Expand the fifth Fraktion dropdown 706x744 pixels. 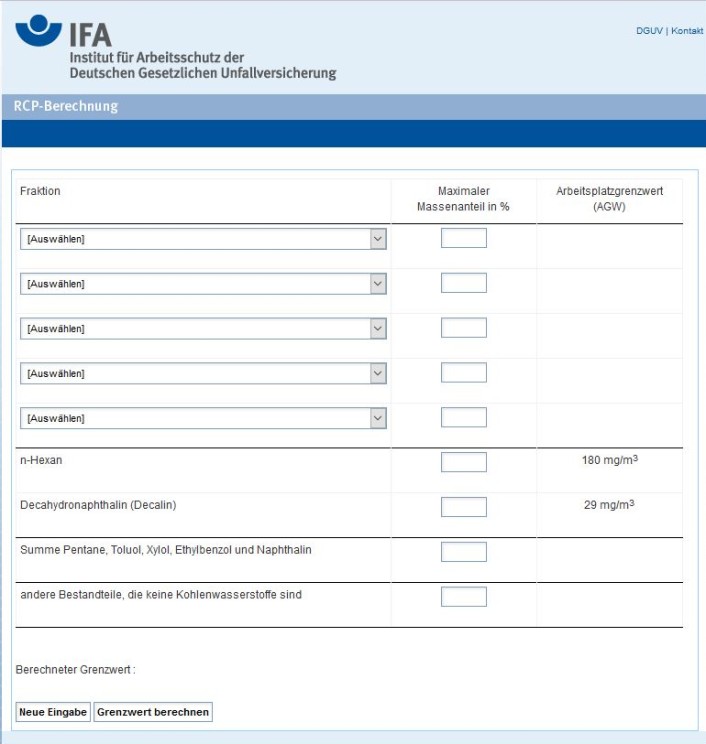click(x=203, y=418)
